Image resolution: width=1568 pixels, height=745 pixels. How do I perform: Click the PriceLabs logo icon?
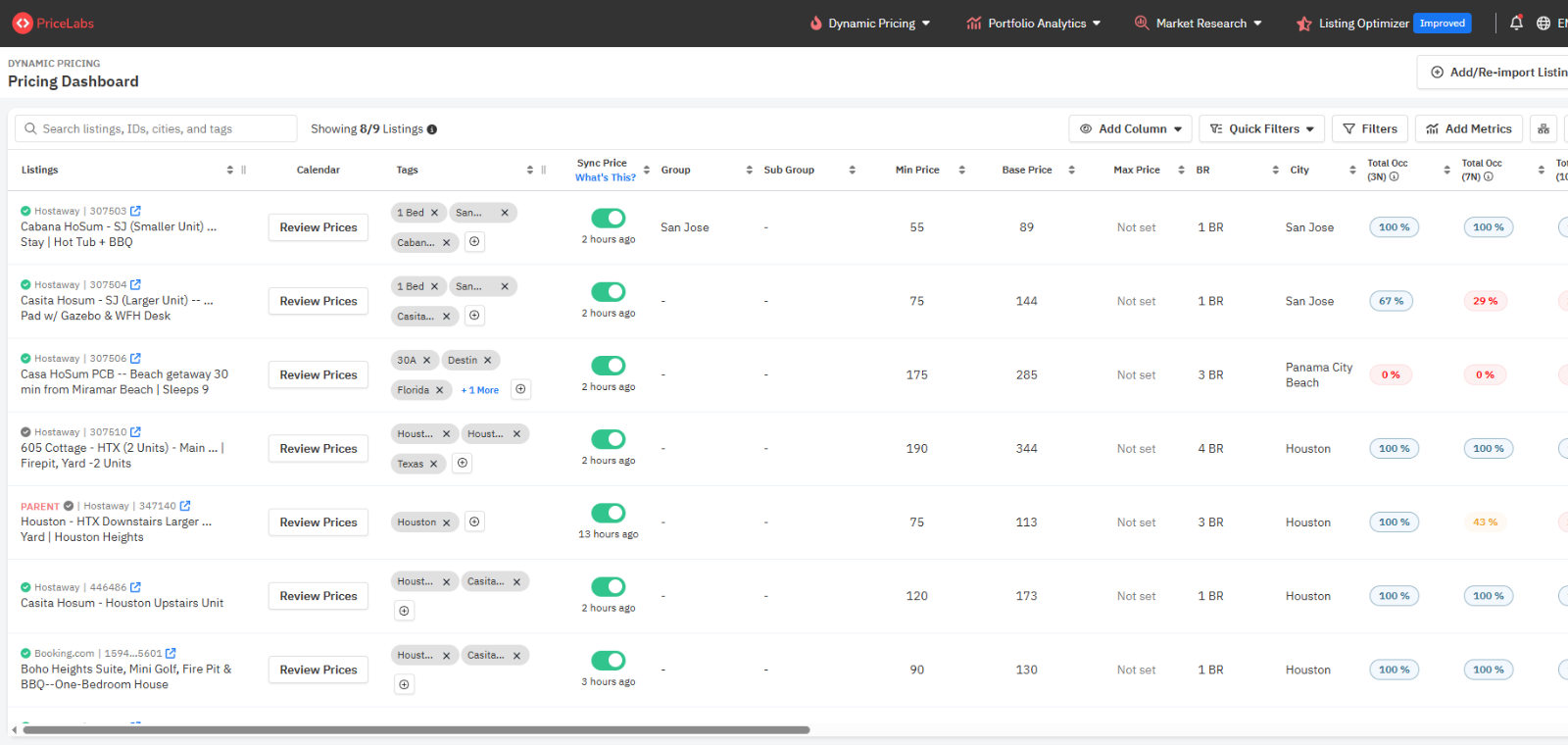coord(23,23)
